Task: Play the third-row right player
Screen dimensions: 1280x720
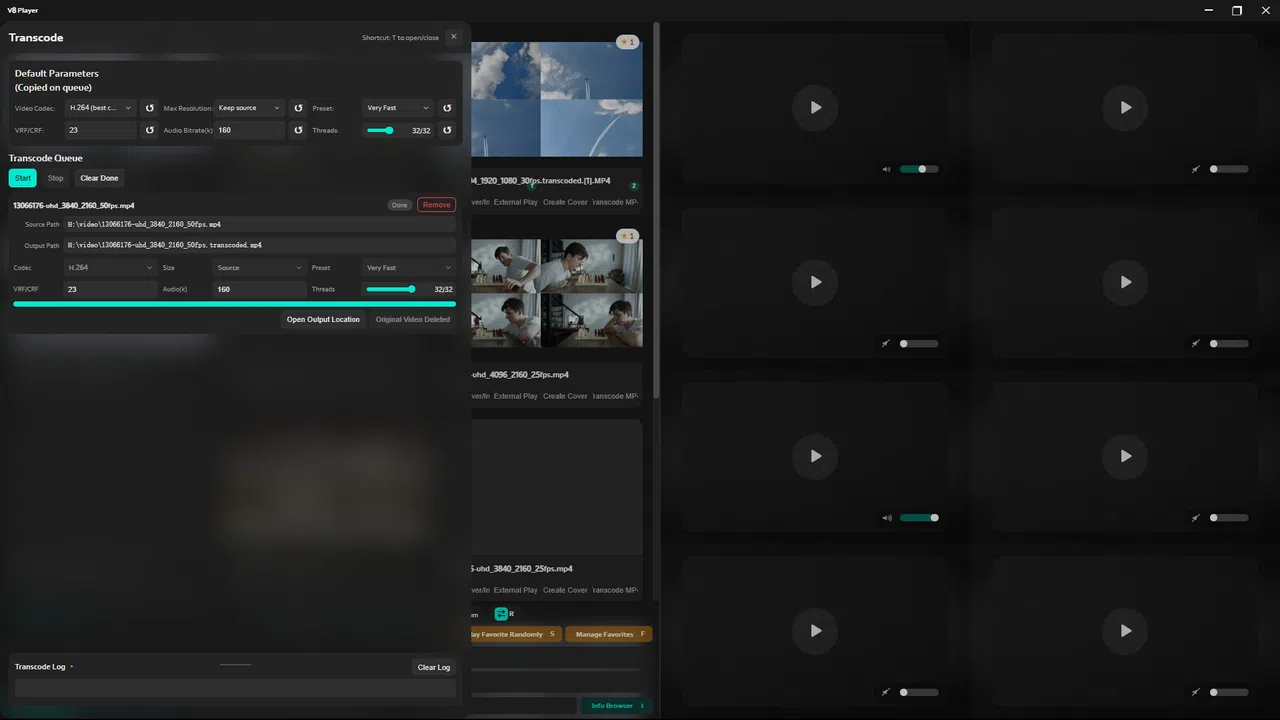Action: 1125,456
